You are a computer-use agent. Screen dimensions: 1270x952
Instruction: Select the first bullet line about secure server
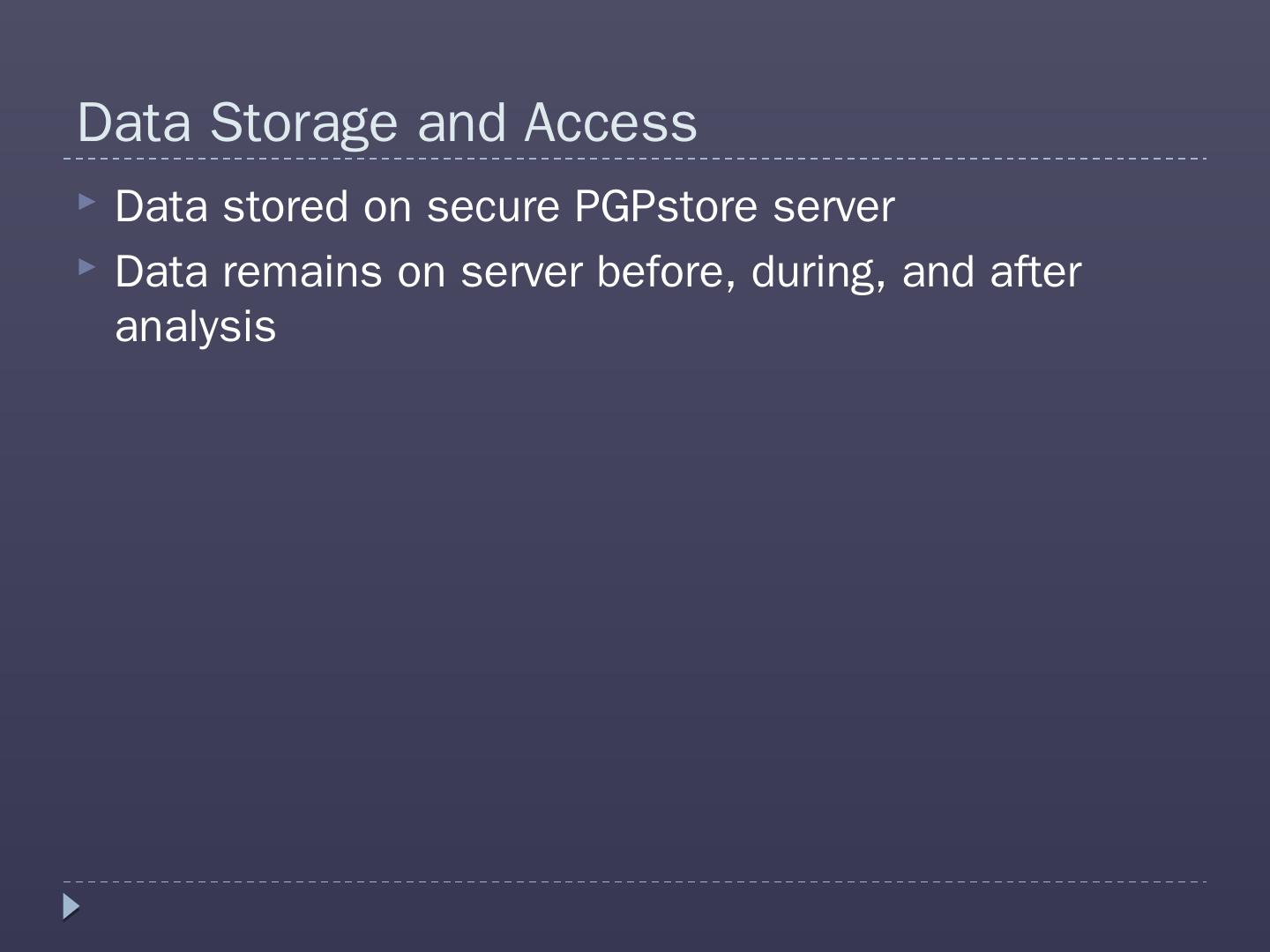pos(504,207)
